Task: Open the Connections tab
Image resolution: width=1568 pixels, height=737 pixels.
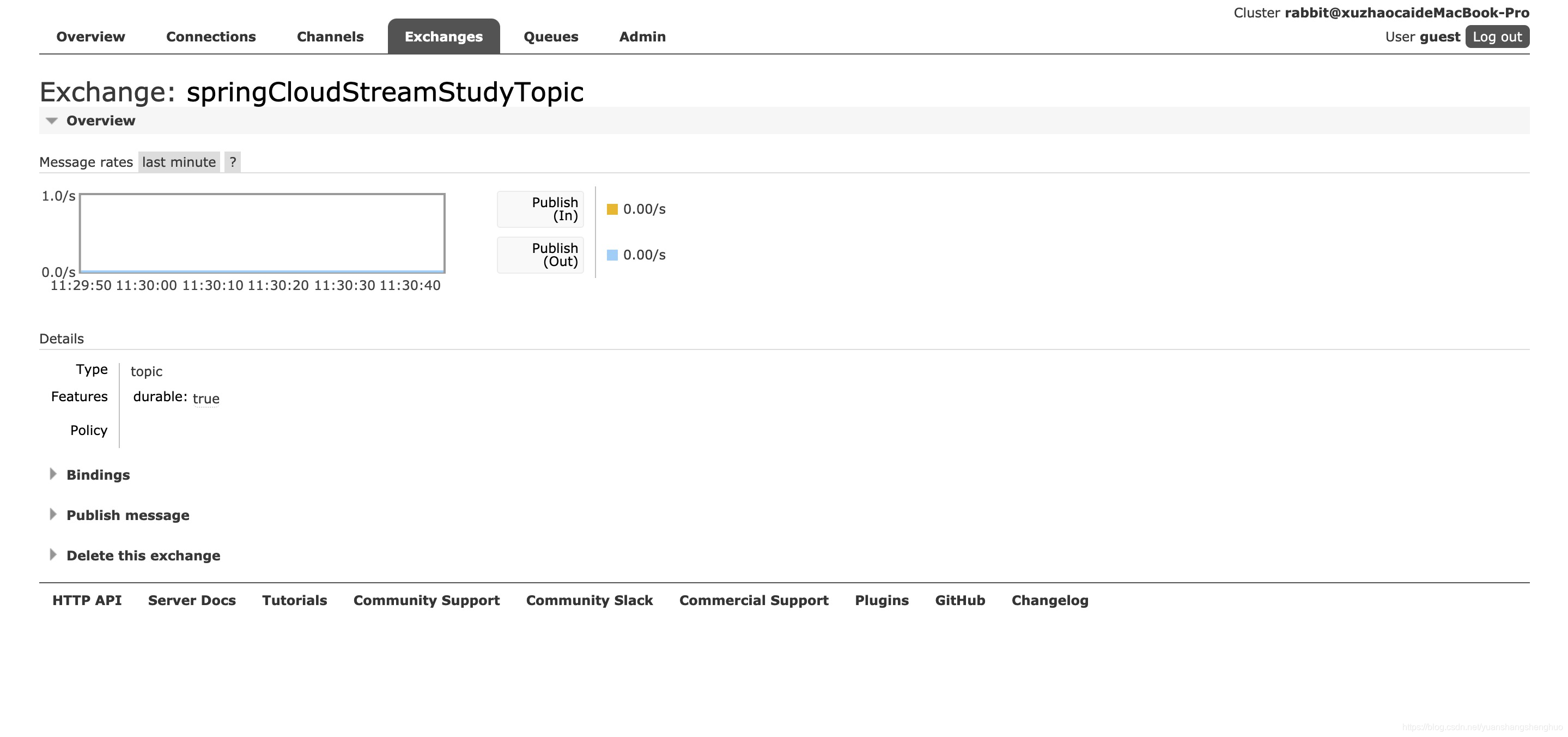Action: coord(211,35)
